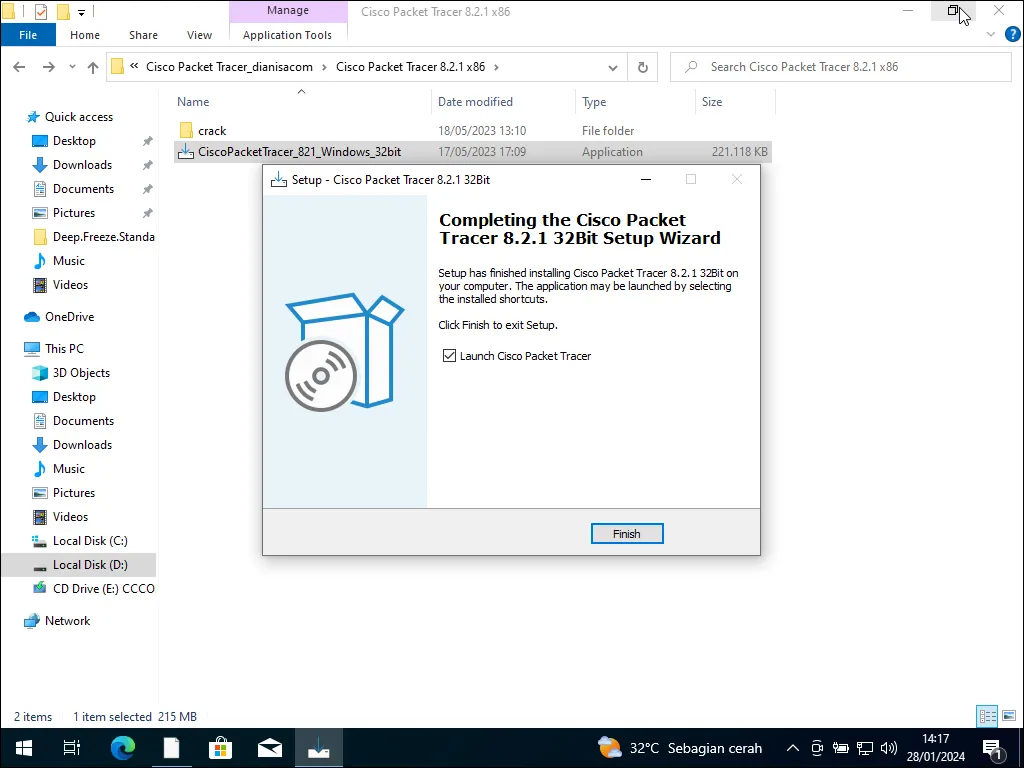Open the View ribbon tab
Image resolution: width=1024 pixels, height=768 pixels.
199,35
